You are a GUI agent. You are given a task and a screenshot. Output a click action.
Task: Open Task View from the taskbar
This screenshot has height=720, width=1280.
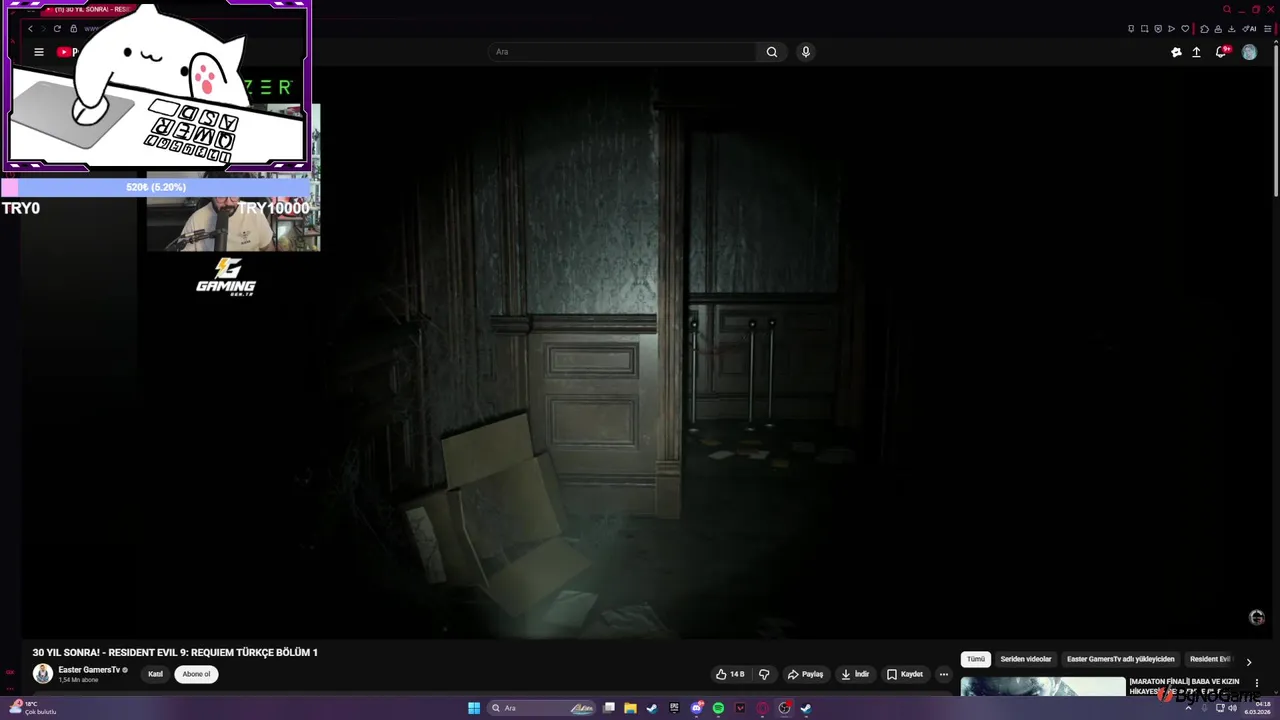click(609, 708)
